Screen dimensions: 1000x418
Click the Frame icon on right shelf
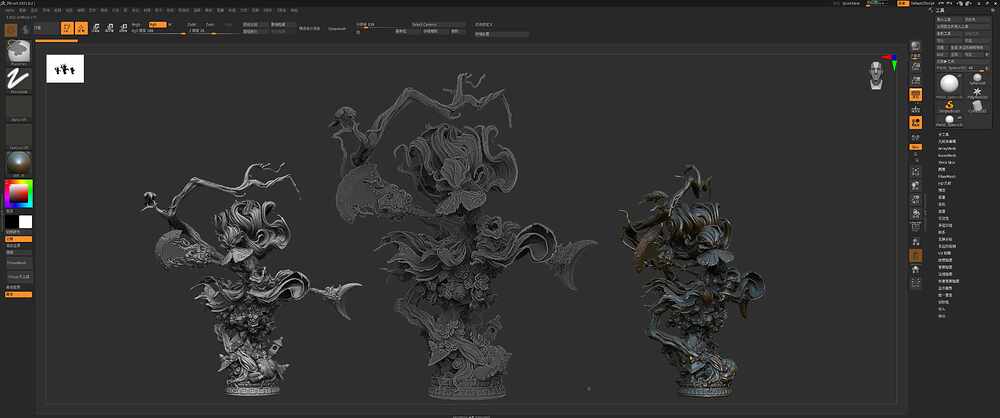916,172
